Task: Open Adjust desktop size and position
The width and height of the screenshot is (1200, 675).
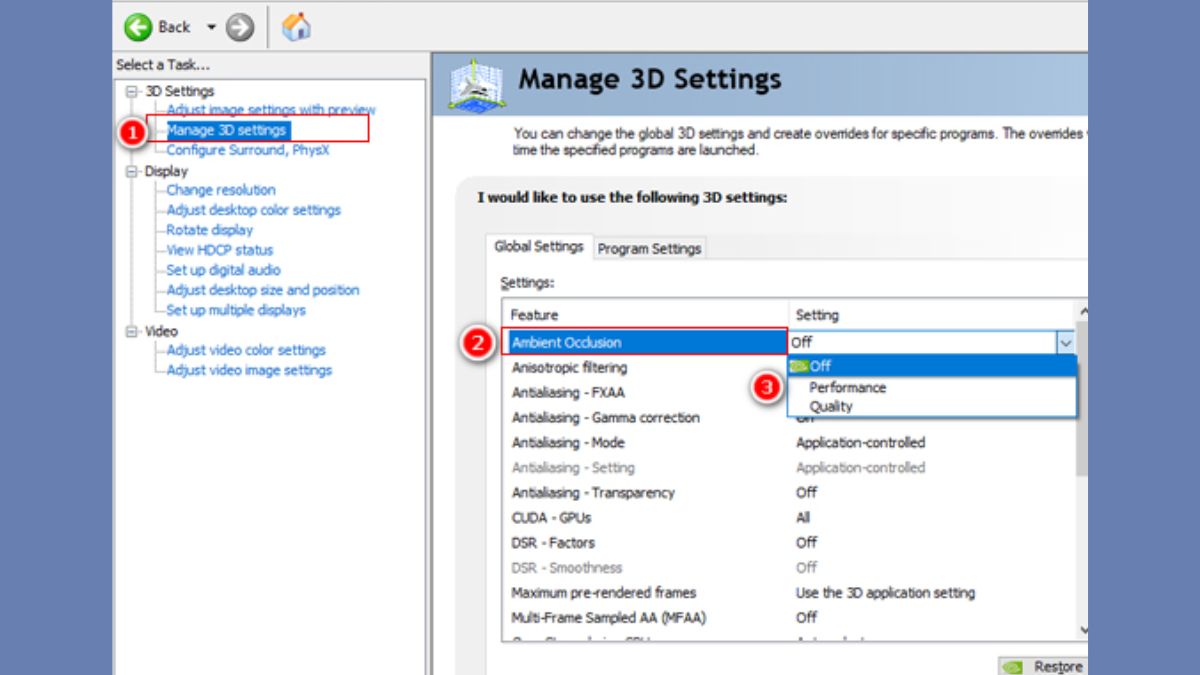Action: tap(262, 290)
